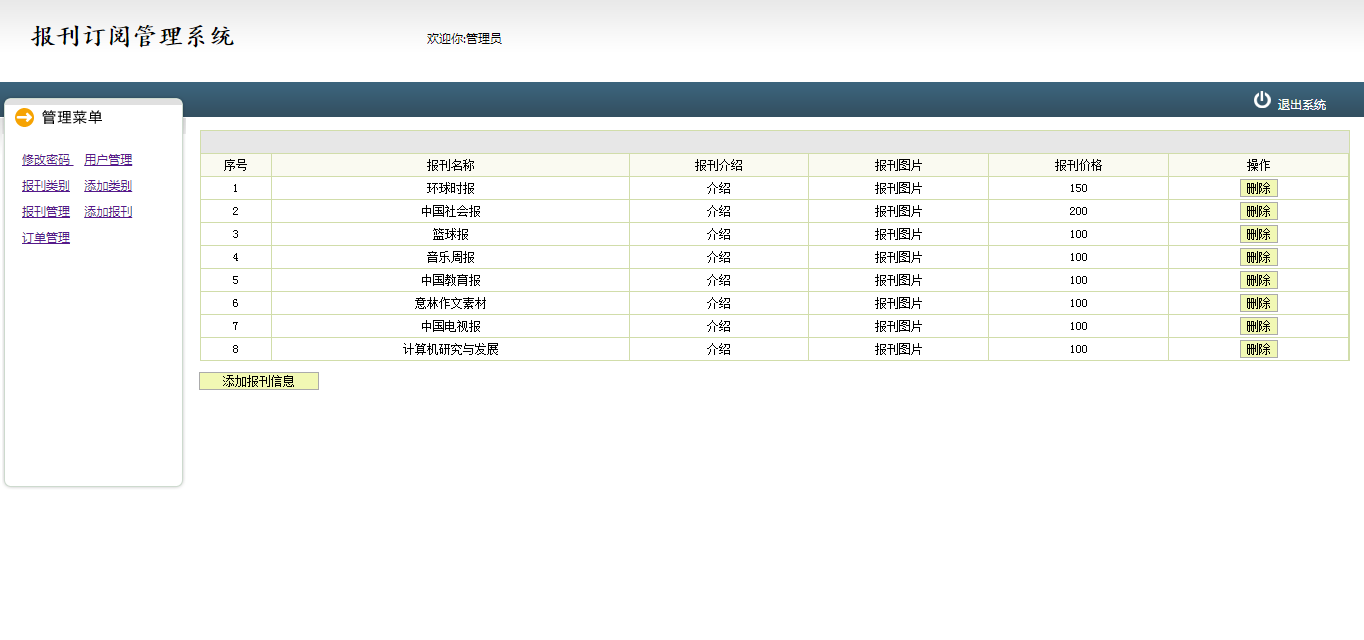Click the 报刊名称 column header

450,165
